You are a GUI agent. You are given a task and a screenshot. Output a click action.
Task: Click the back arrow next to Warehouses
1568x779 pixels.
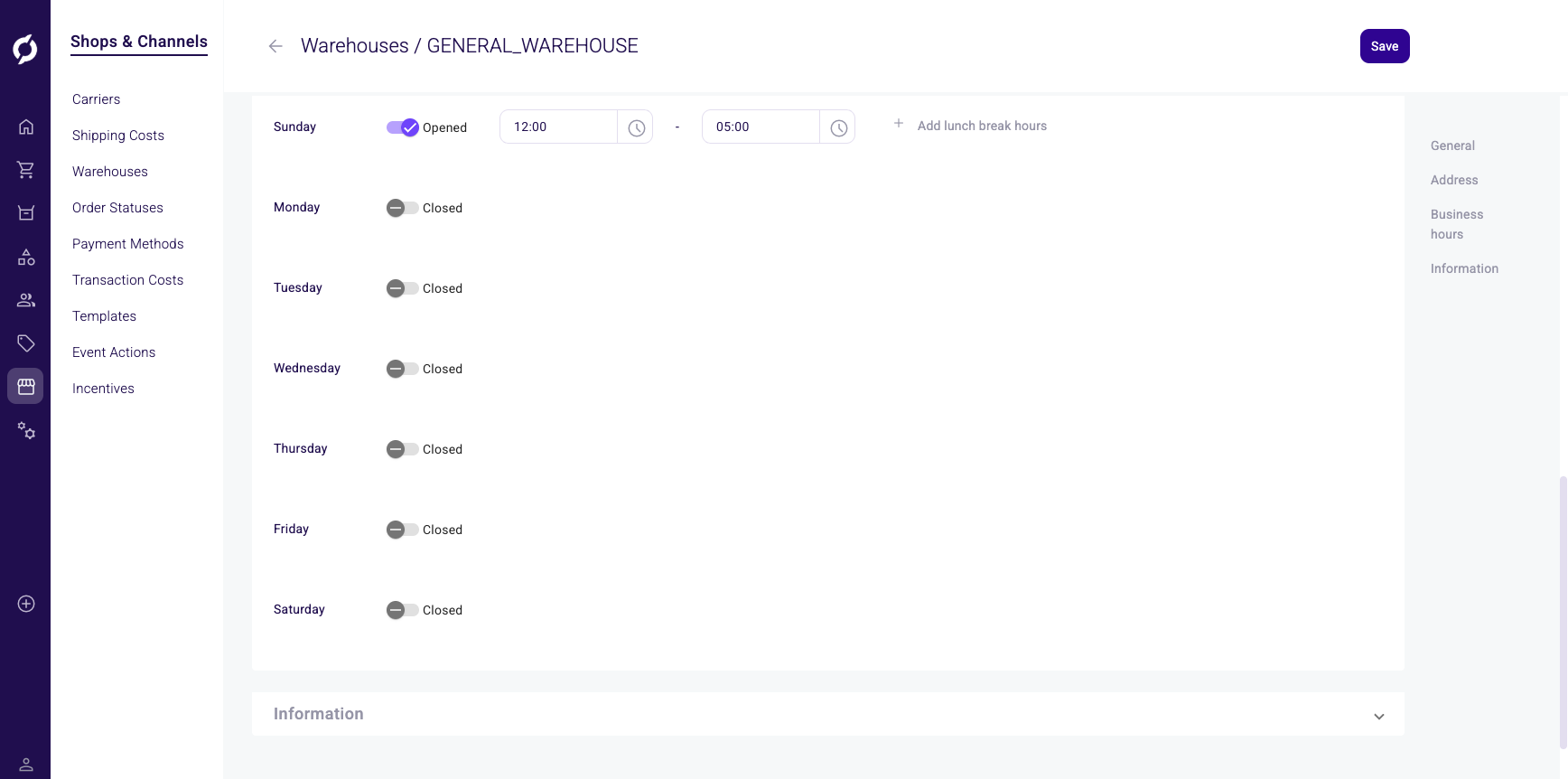click(275, 46)
